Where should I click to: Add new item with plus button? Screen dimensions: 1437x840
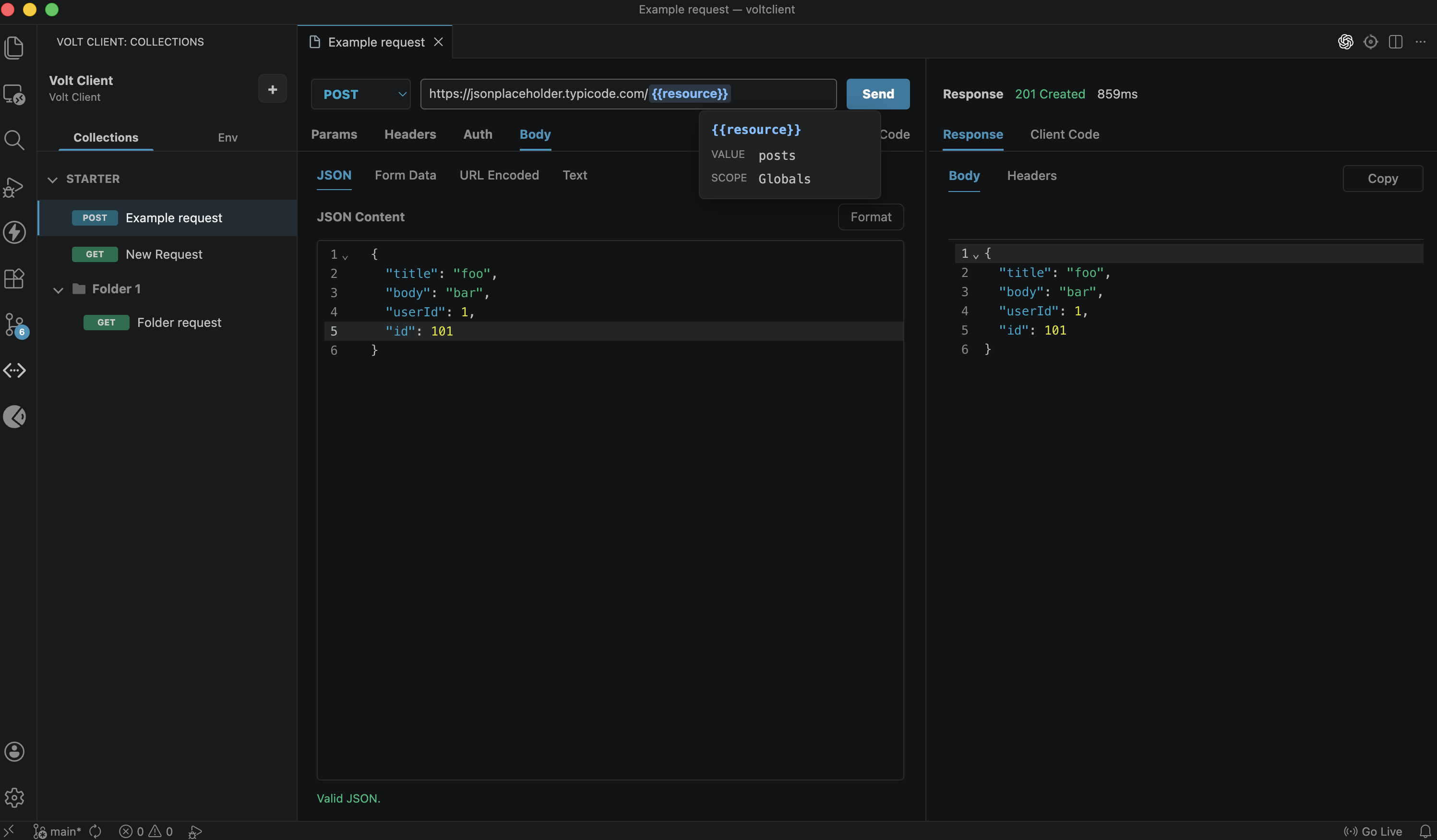[x=272, y=89]
